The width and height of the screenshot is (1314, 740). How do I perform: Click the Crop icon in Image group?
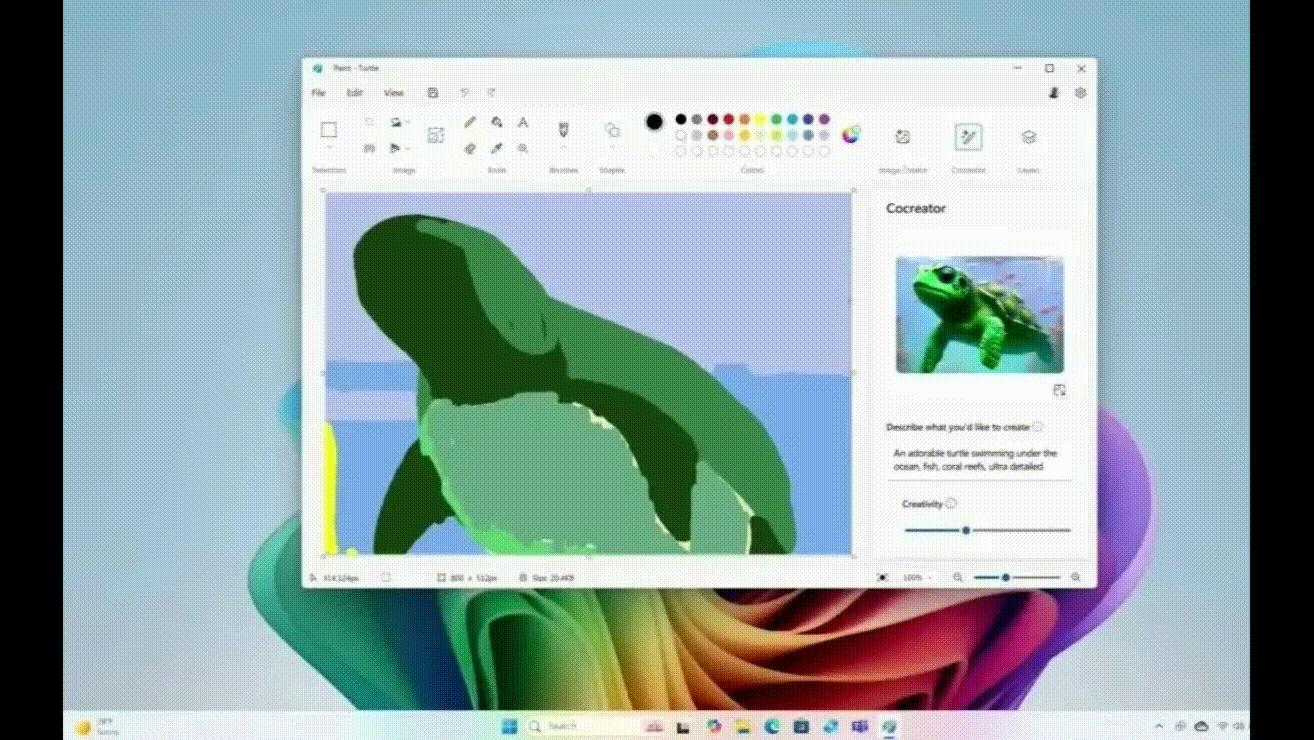point(369,122)
